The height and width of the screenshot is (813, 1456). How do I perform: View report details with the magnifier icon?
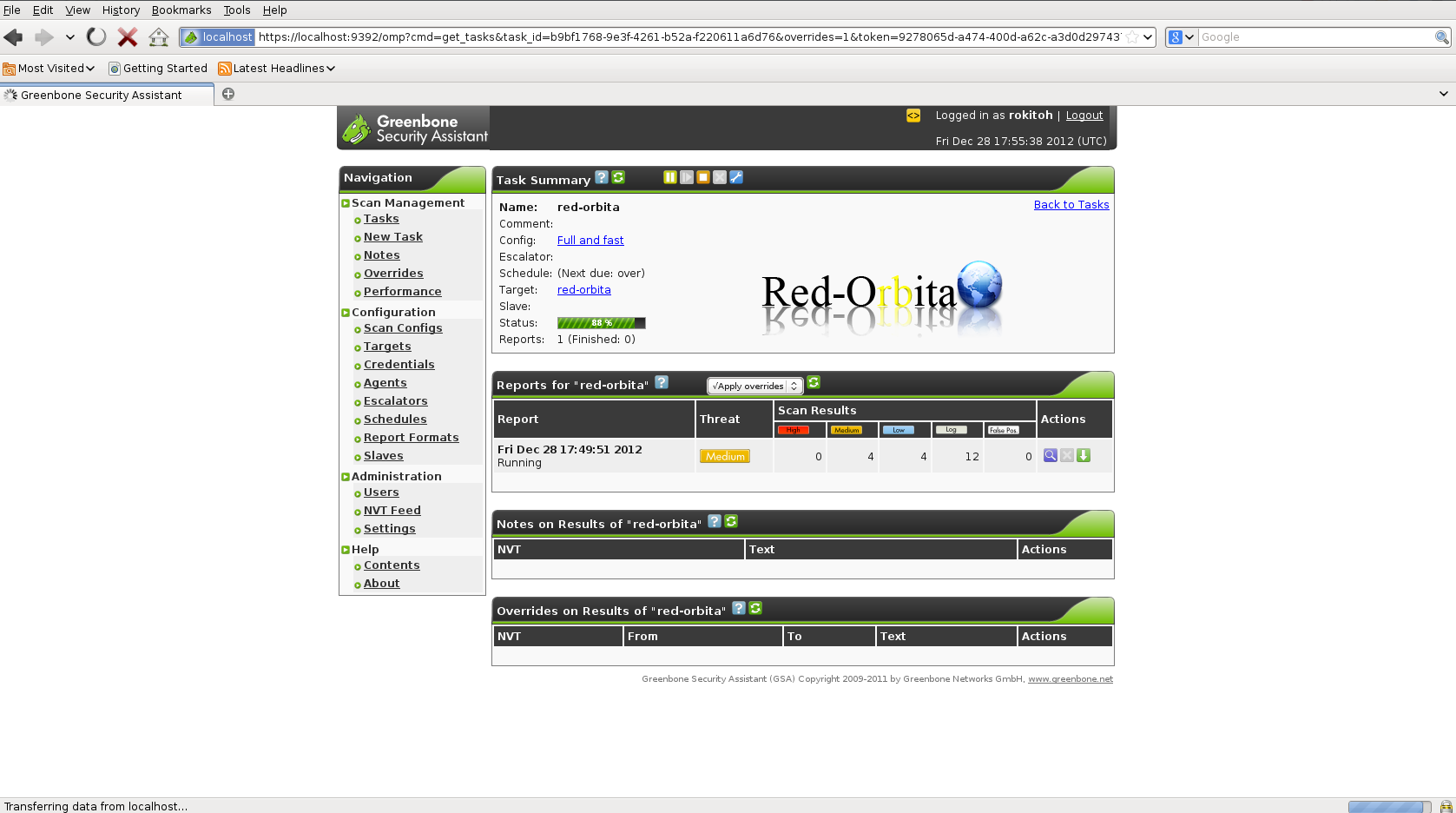coord(1050,455)
